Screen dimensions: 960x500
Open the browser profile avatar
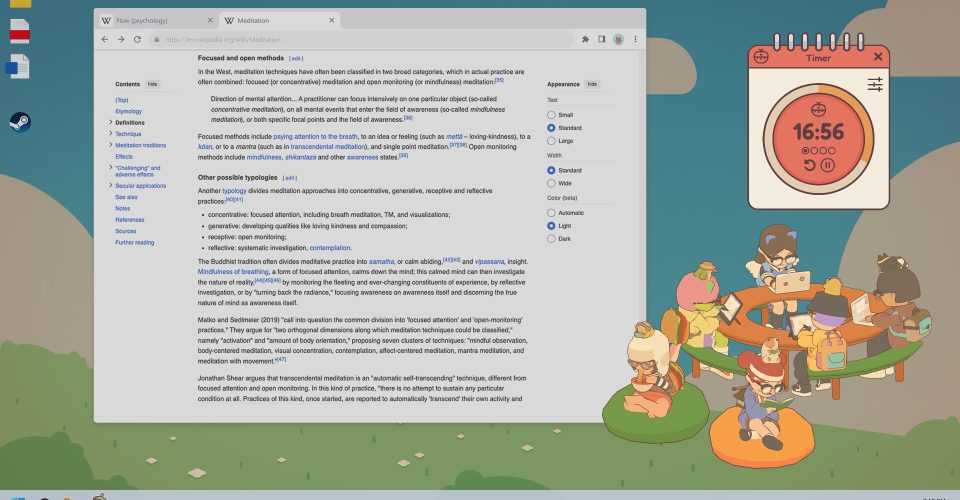[x=618, y=39]
